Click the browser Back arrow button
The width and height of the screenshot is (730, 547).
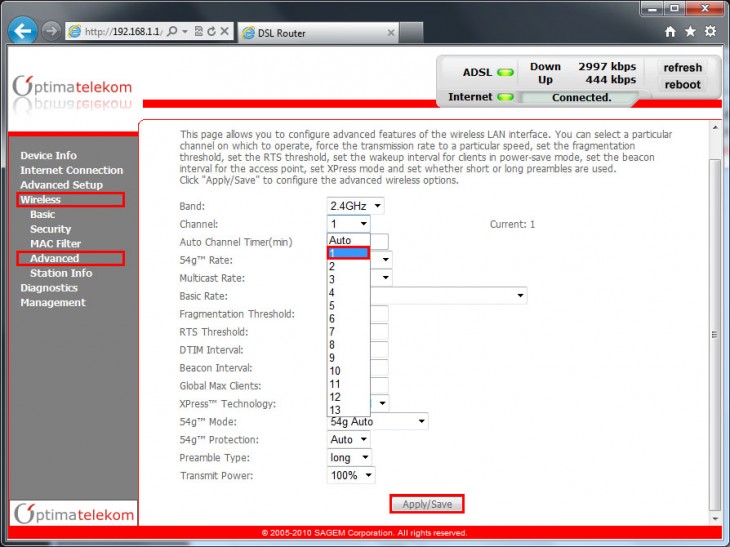point(22,31)
